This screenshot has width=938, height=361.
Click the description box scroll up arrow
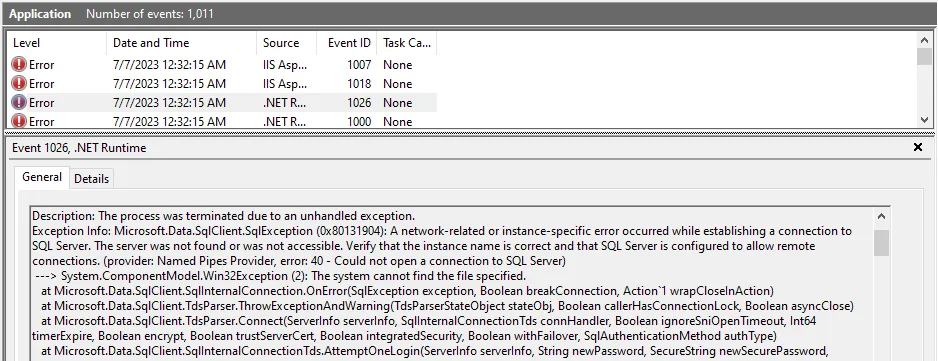click(881, 216)
